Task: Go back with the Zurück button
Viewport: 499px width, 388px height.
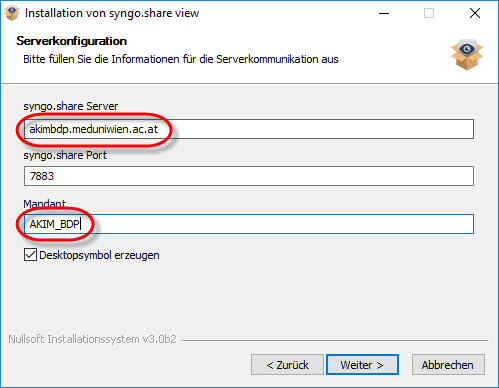Action: coord(287,365)
